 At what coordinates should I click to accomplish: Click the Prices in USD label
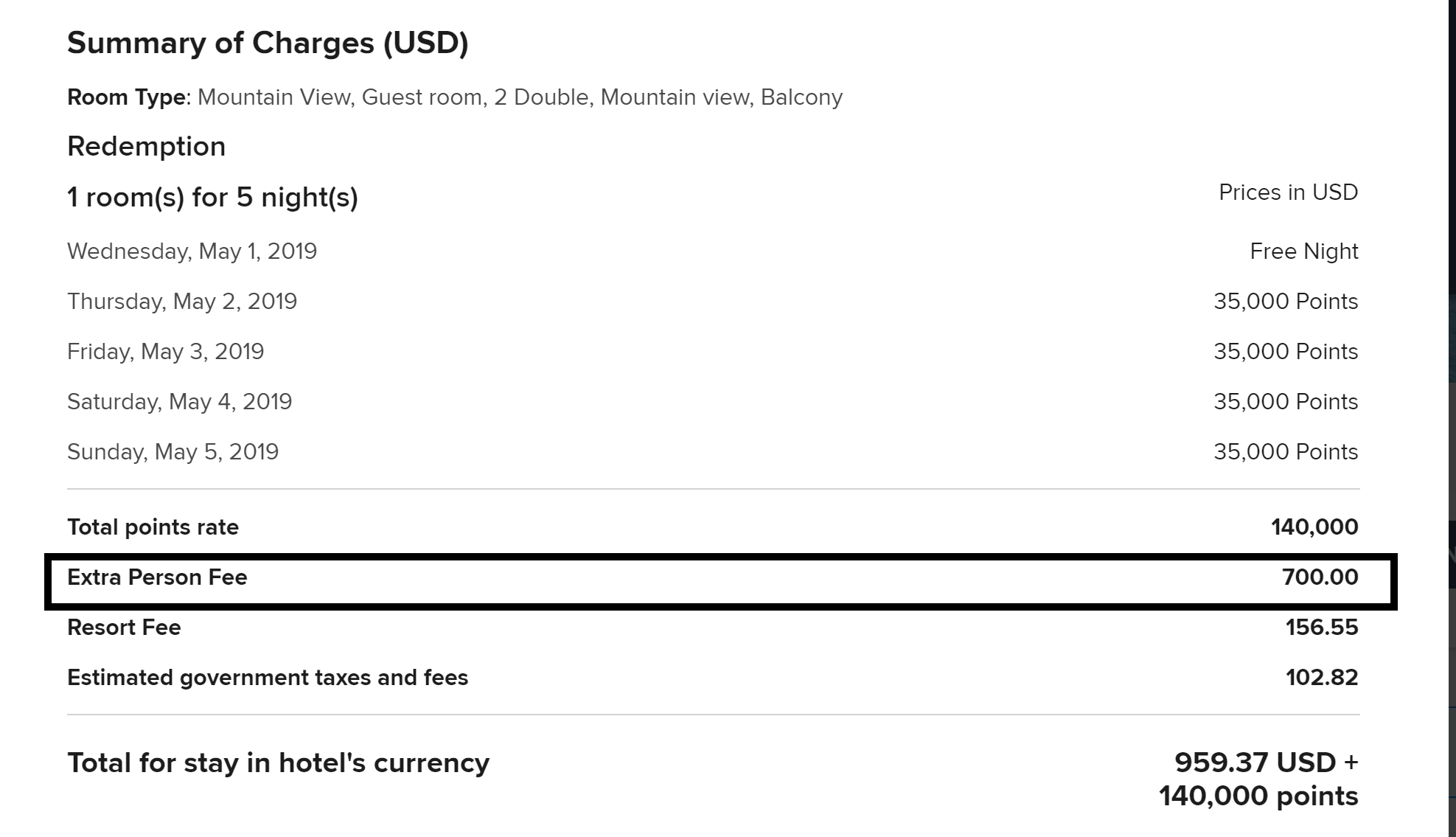pyautogui.click(x=1287, y=192)
